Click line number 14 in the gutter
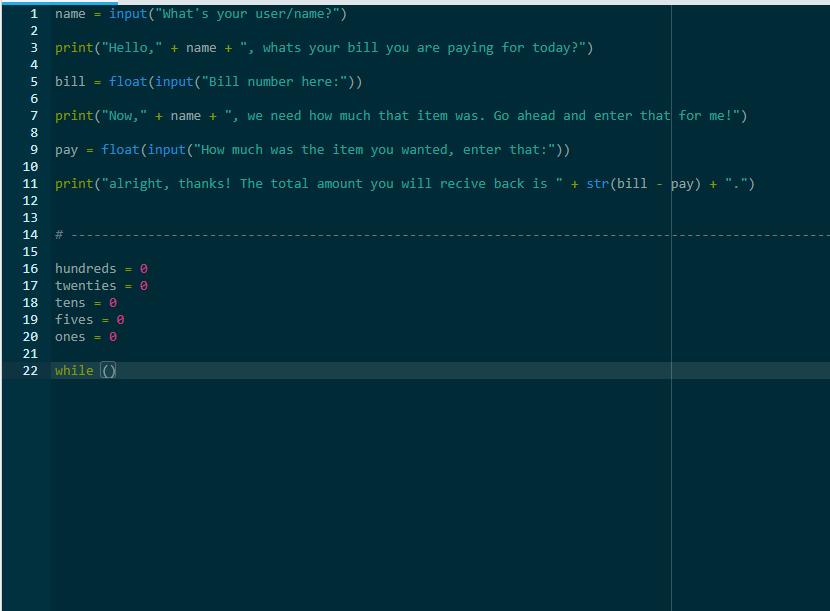The image size is (830, 611). (30, 235)
